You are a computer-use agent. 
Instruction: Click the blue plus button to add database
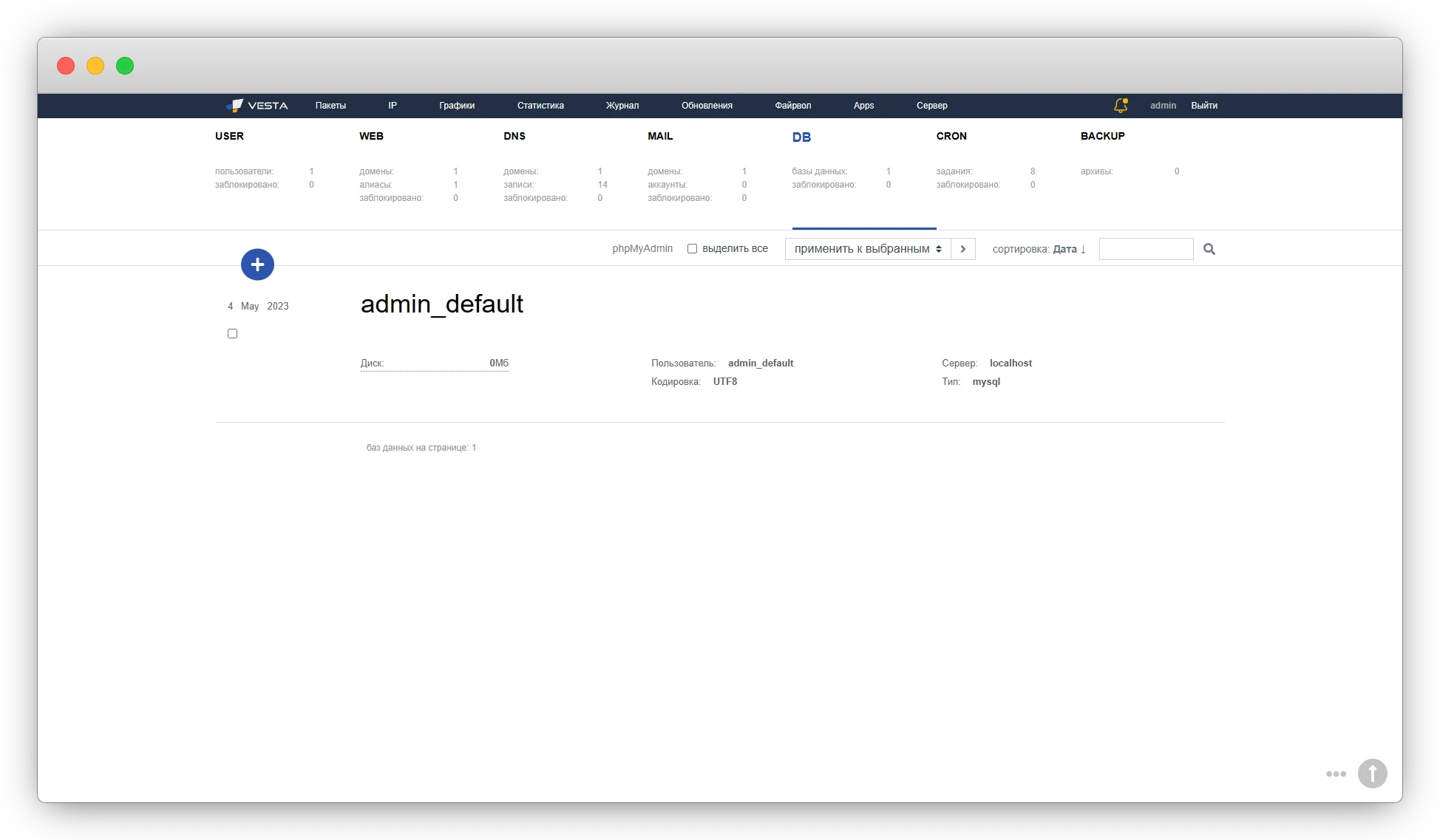257,264
